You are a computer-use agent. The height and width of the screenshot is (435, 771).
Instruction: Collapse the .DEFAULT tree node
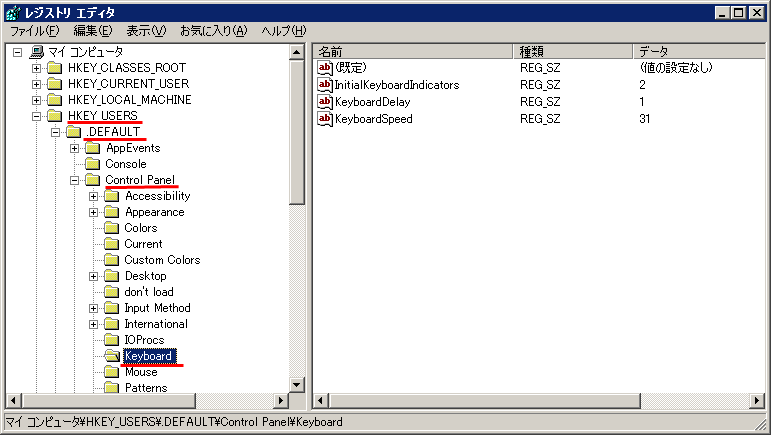(56, 132)
